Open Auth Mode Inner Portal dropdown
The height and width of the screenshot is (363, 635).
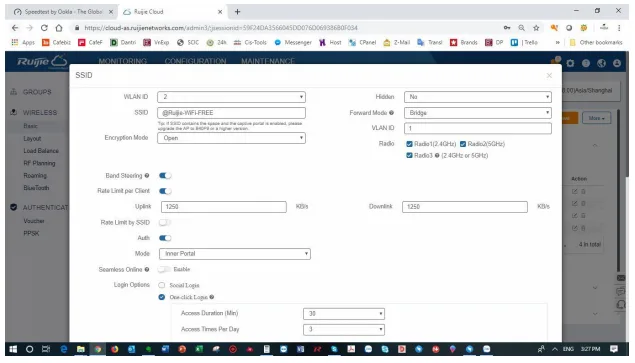(235, 254)
